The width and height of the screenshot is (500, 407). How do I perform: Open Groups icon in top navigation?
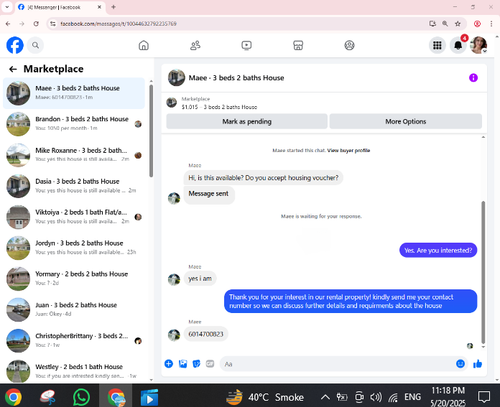coord(349,45)
